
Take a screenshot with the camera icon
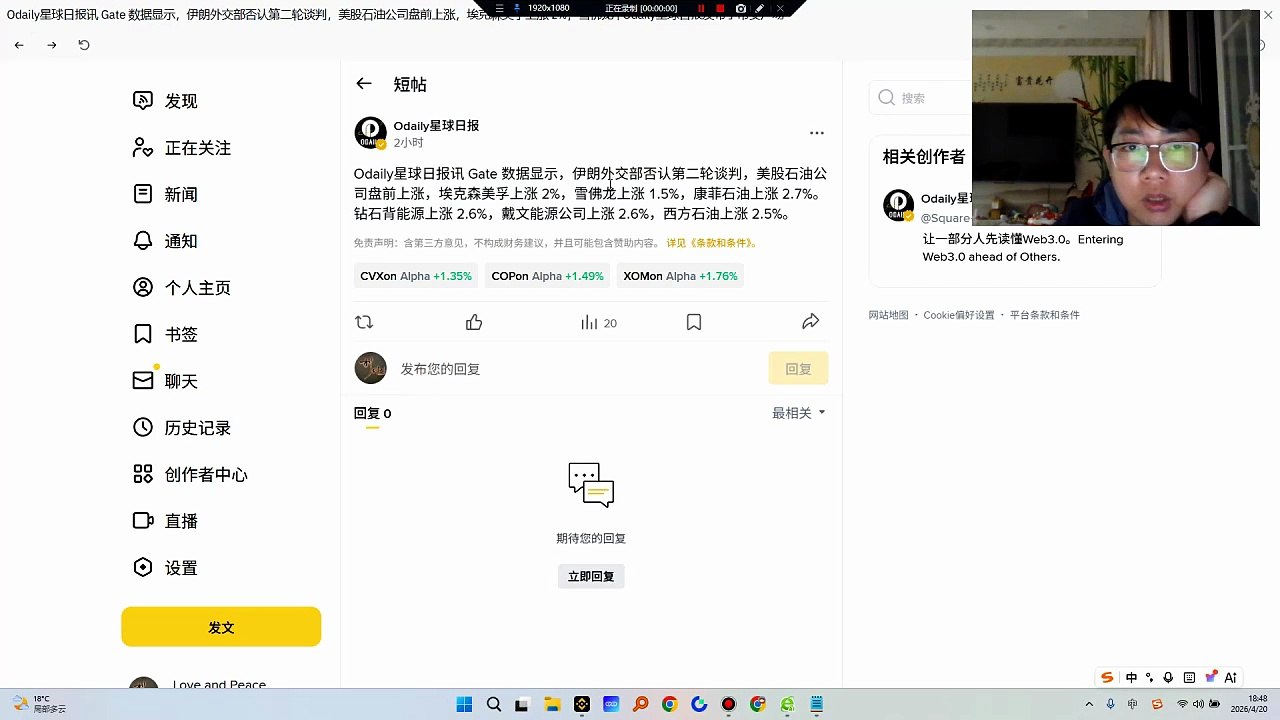(x=741, y=8)
